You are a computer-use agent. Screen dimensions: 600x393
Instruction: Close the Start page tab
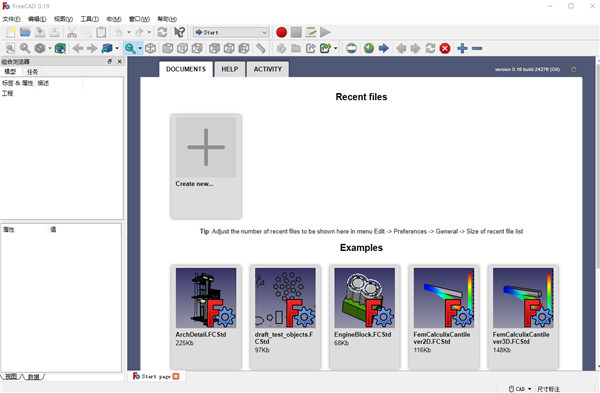[176, 377]
